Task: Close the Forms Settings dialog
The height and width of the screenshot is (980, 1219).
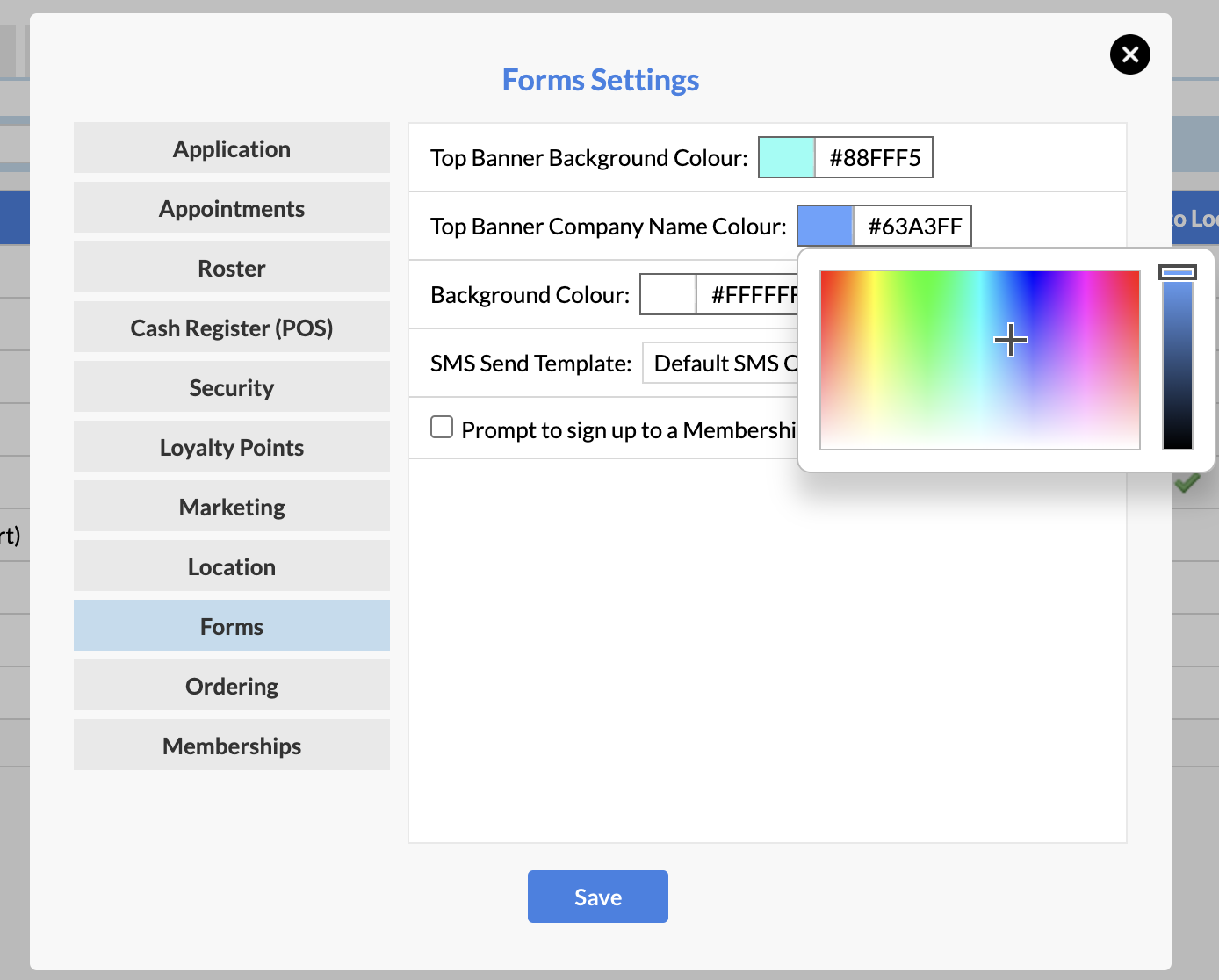Action: coord(1129,54)
